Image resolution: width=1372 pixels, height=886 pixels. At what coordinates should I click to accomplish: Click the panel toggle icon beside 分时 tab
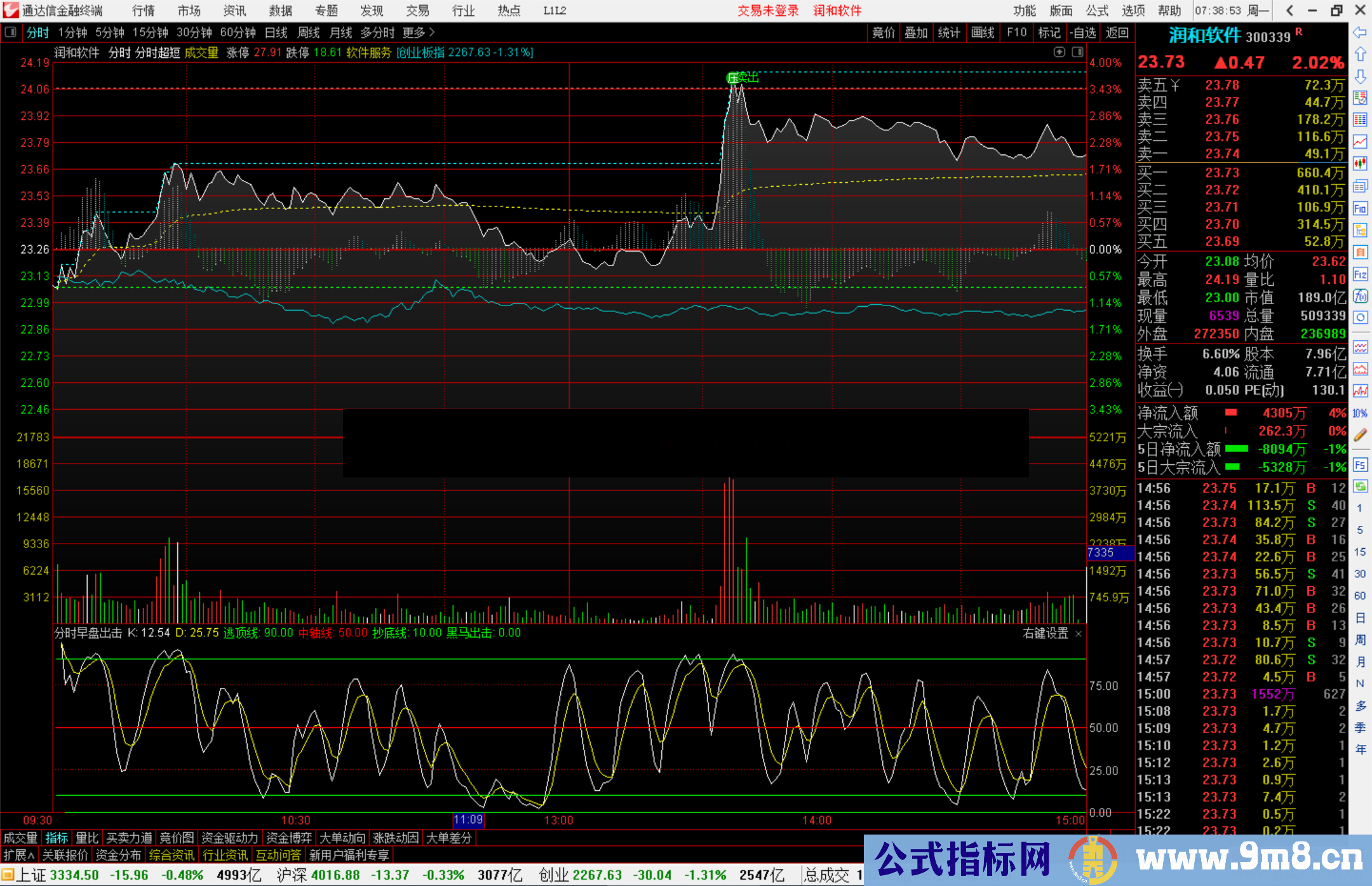pyautogui.click(x=10, y=32)
